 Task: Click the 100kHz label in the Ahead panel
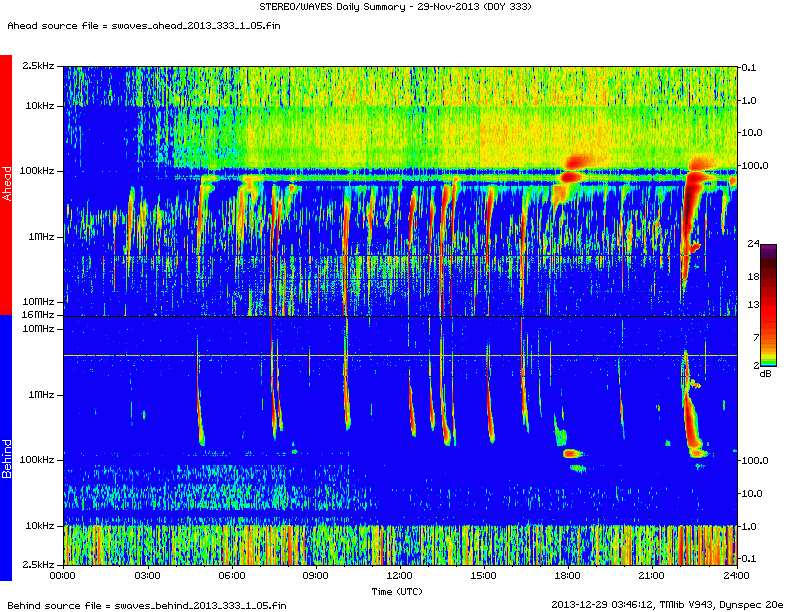coord(36,171)
